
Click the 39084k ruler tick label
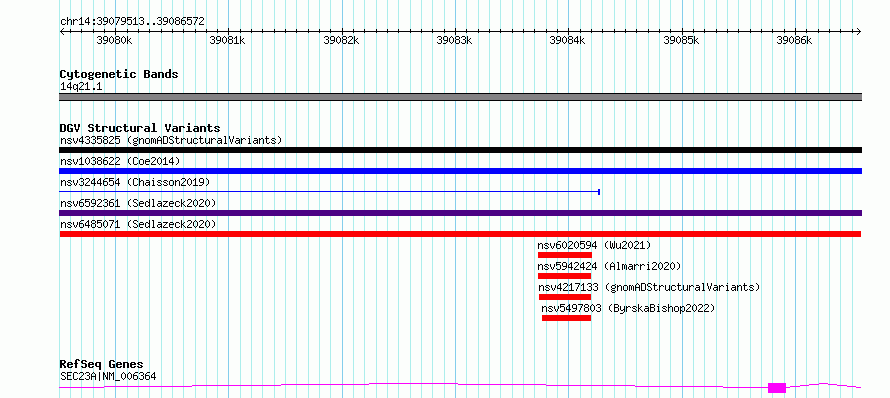[568, 40]
